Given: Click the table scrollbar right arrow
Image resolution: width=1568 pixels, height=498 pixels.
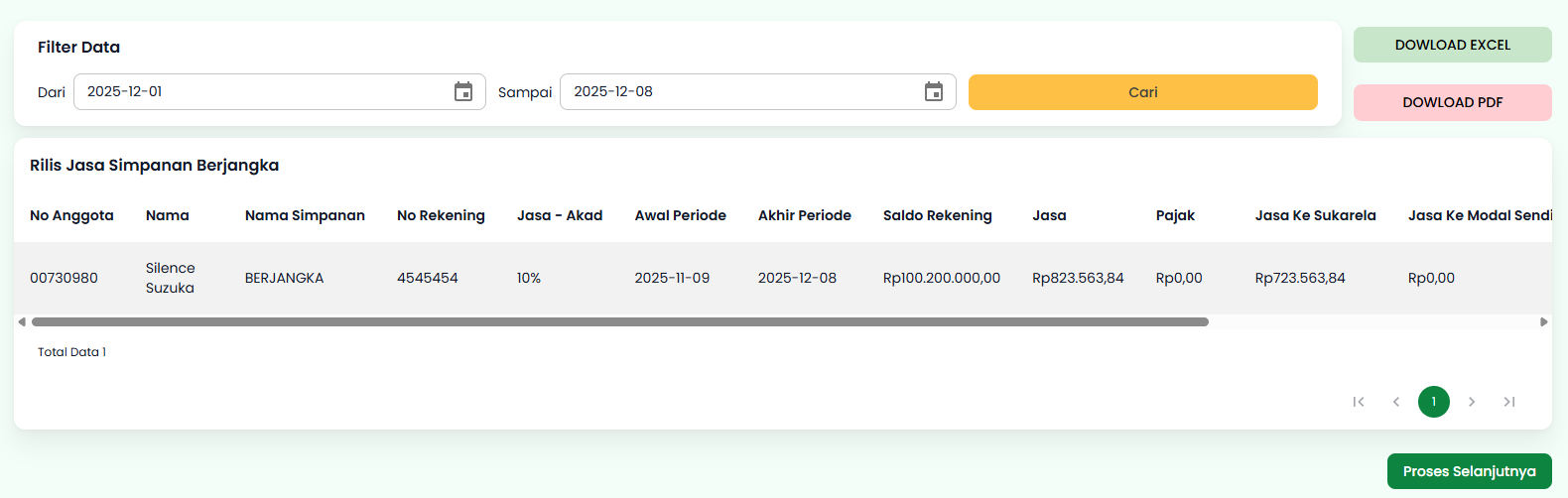Looking at the screenshot, I should 1543,321.
